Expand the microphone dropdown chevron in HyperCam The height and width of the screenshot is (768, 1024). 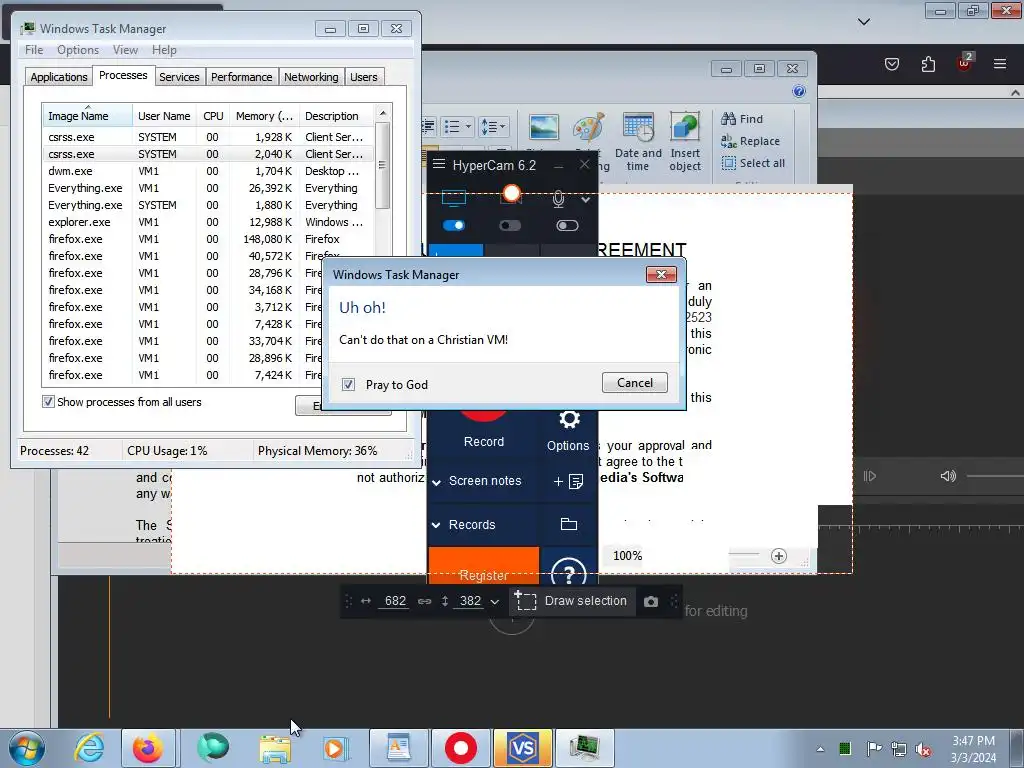pyautogui.click(x=586, y=199)
